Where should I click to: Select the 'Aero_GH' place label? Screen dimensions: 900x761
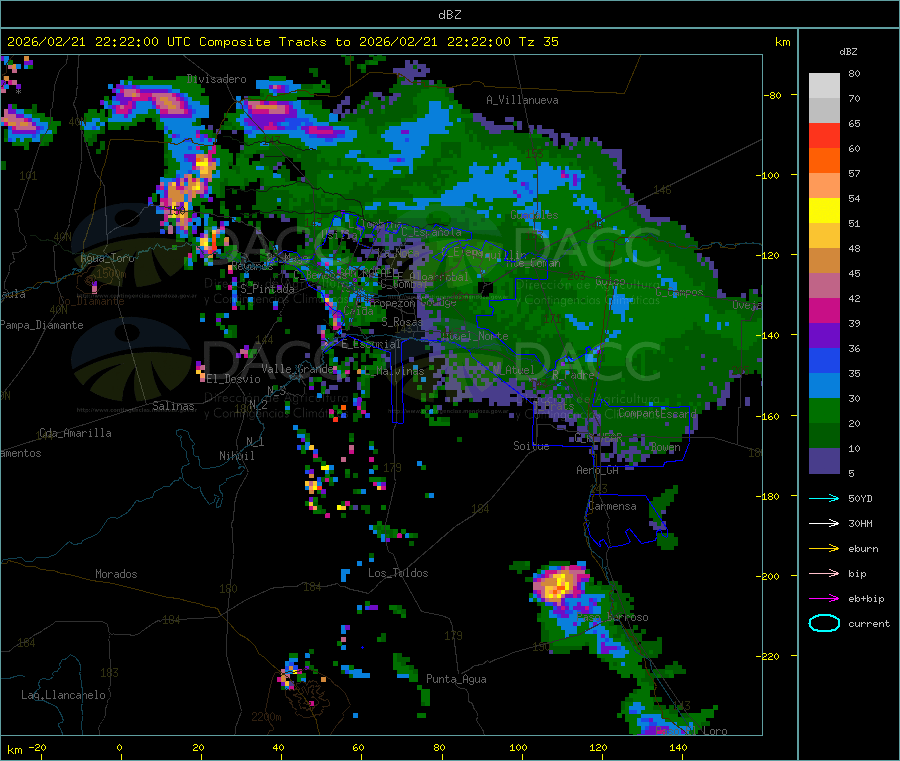click(x=598, y=470)
